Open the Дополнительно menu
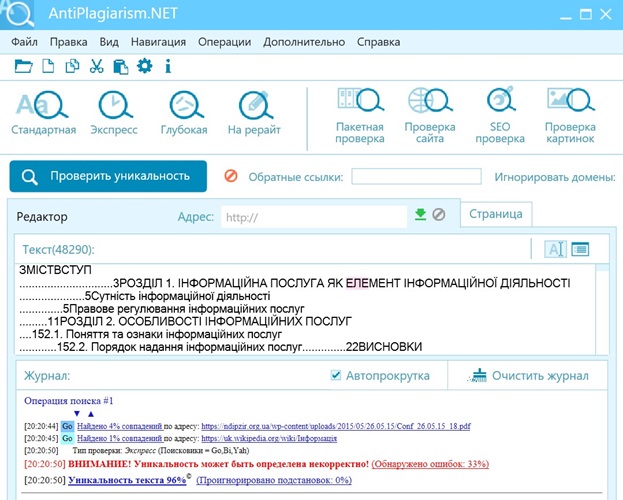The width and height of the screenshot is (623, 500). pos(304,42)
